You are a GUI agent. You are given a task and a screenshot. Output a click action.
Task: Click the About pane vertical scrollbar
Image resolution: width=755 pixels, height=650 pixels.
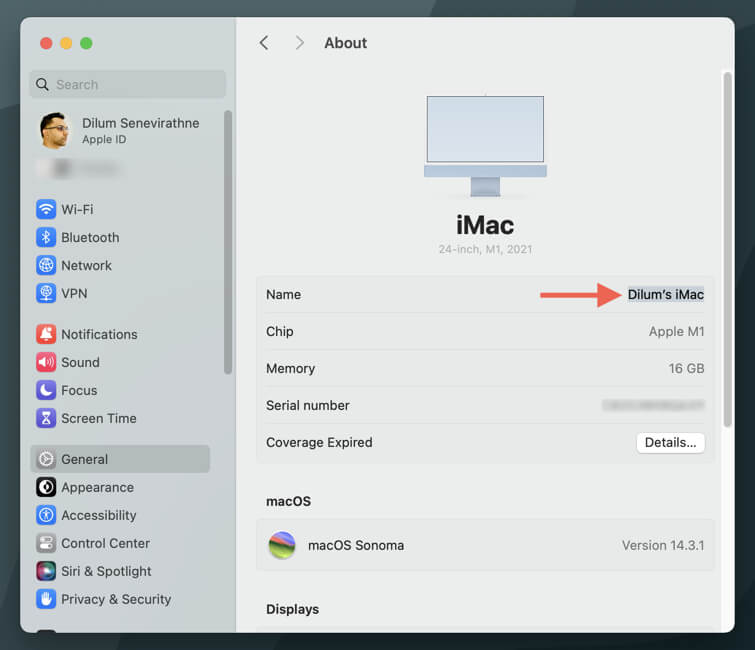click(x=727, y=249)
